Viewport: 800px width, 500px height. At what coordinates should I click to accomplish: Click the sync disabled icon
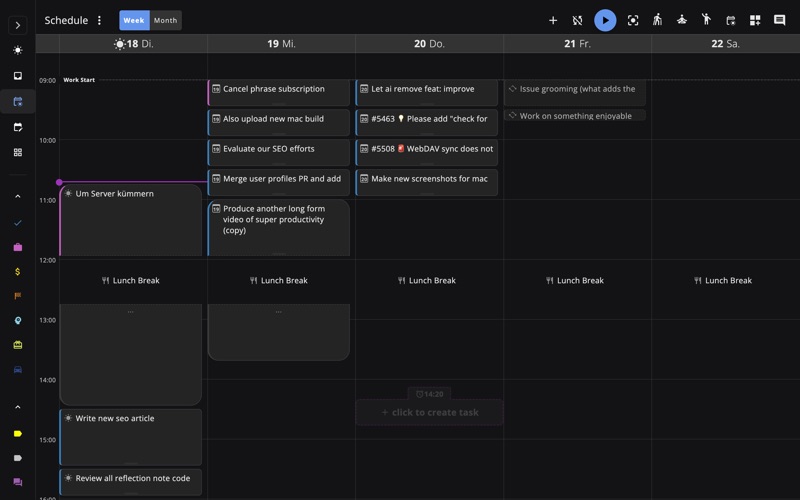click(578, 20)
